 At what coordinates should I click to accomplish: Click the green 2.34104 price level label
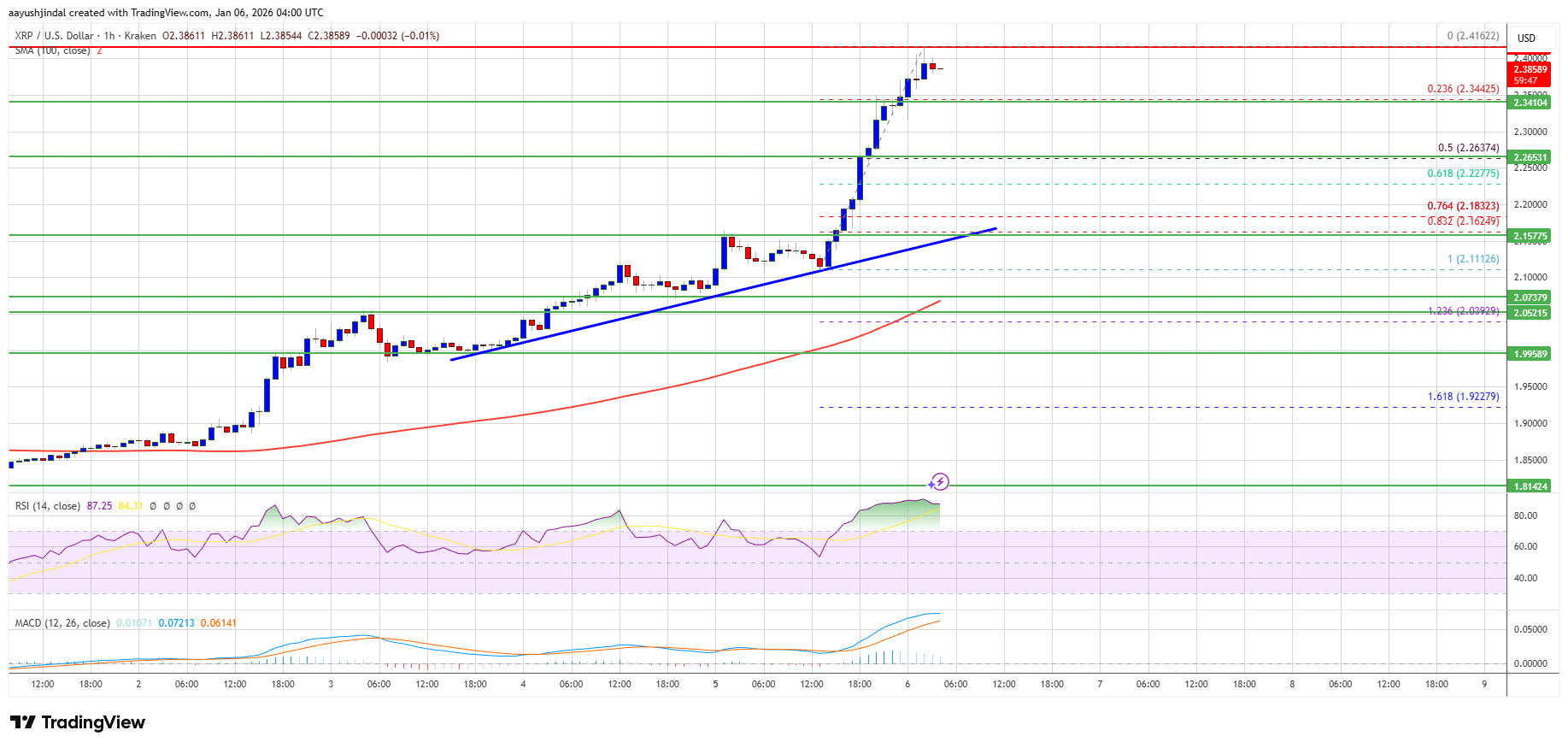[1530, 103]
